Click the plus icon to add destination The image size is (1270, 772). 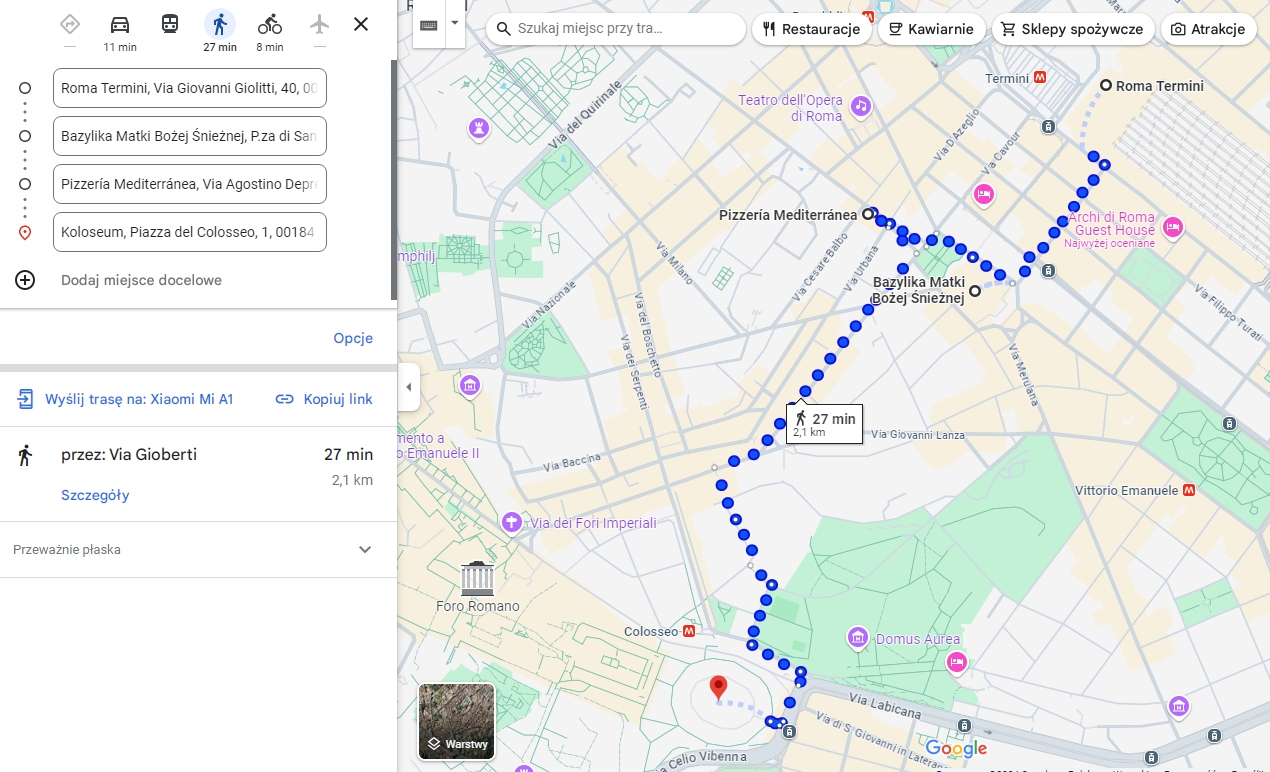point(25,280)
